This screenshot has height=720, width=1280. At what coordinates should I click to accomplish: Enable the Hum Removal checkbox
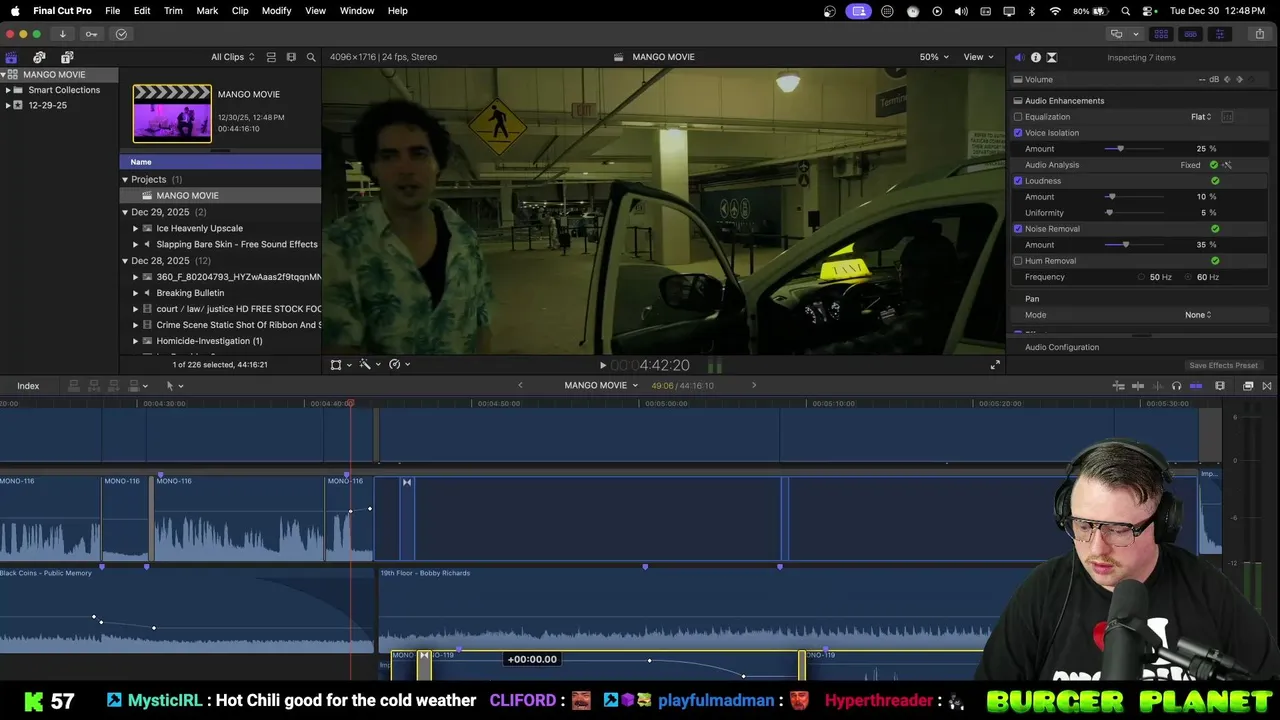(1018, 261)
